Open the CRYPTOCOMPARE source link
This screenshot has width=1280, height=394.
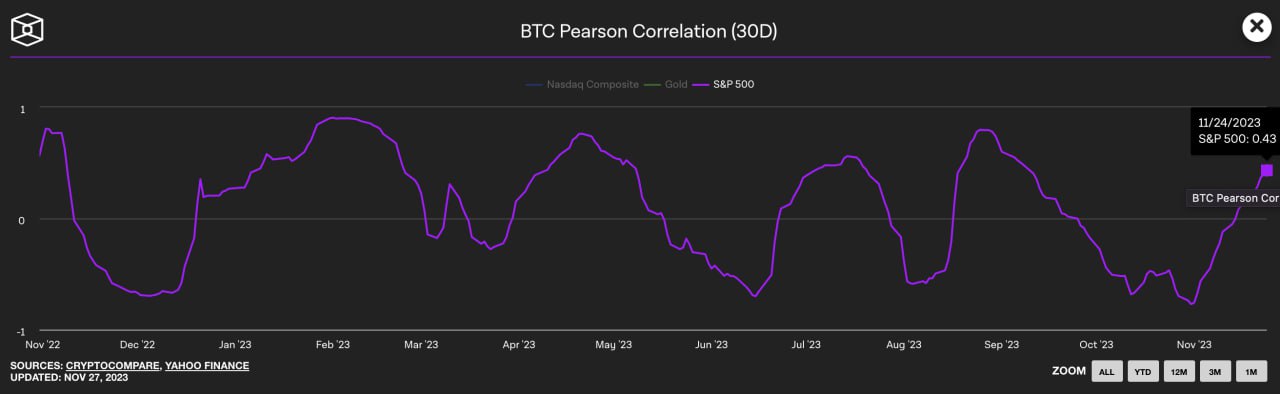[112, 366]
